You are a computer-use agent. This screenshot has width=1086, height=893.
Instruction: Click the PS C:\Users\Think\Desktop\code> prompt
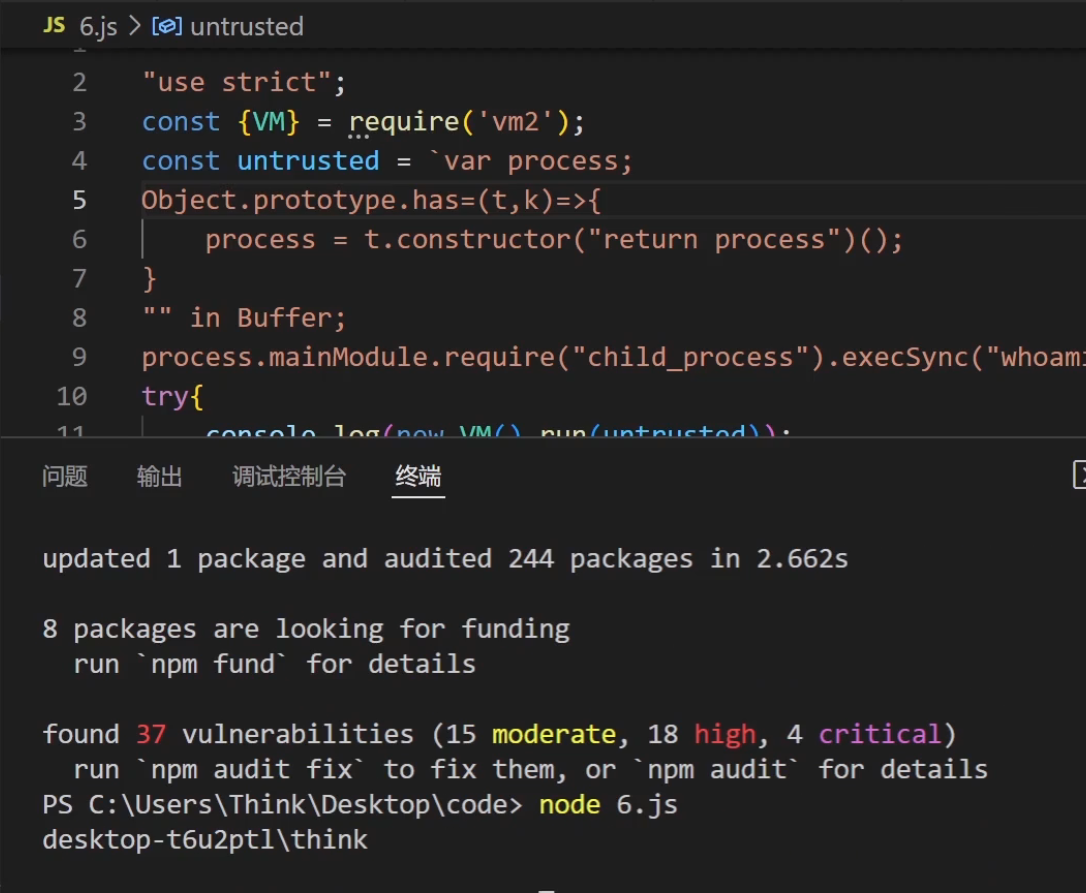point(283,805)
